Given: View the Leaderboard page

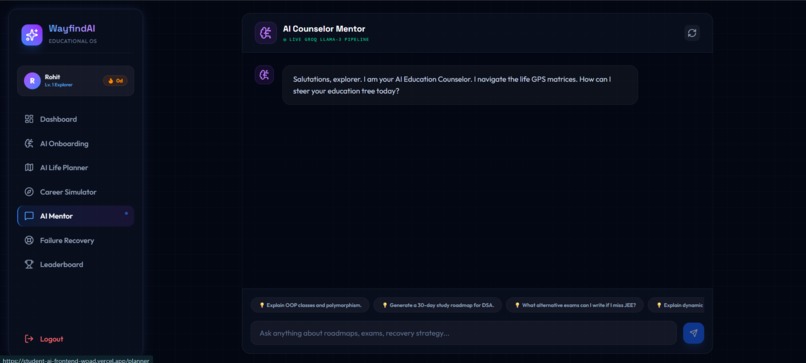Looking at the screenshot, I should (76, 264).
